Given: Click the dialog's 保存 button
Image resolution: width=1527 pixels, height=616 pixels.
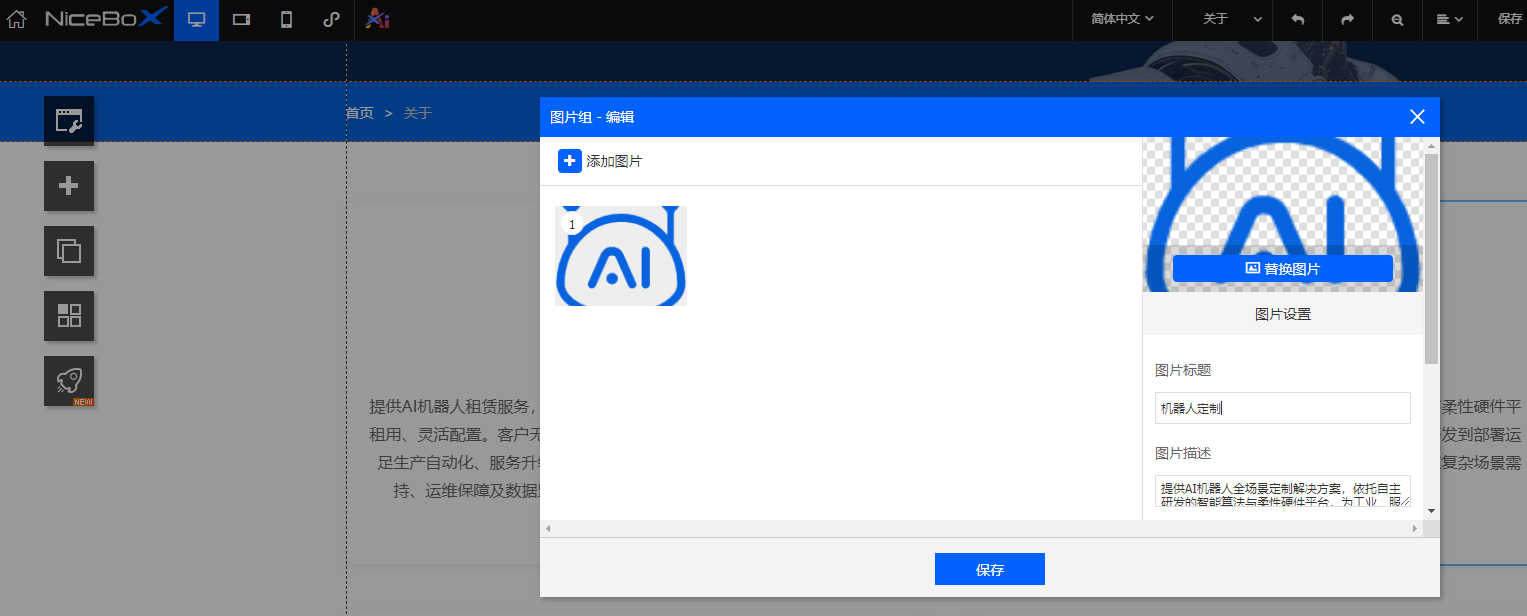Looking at the screenshot, I should pyautogui.click(x=990, y=569).
